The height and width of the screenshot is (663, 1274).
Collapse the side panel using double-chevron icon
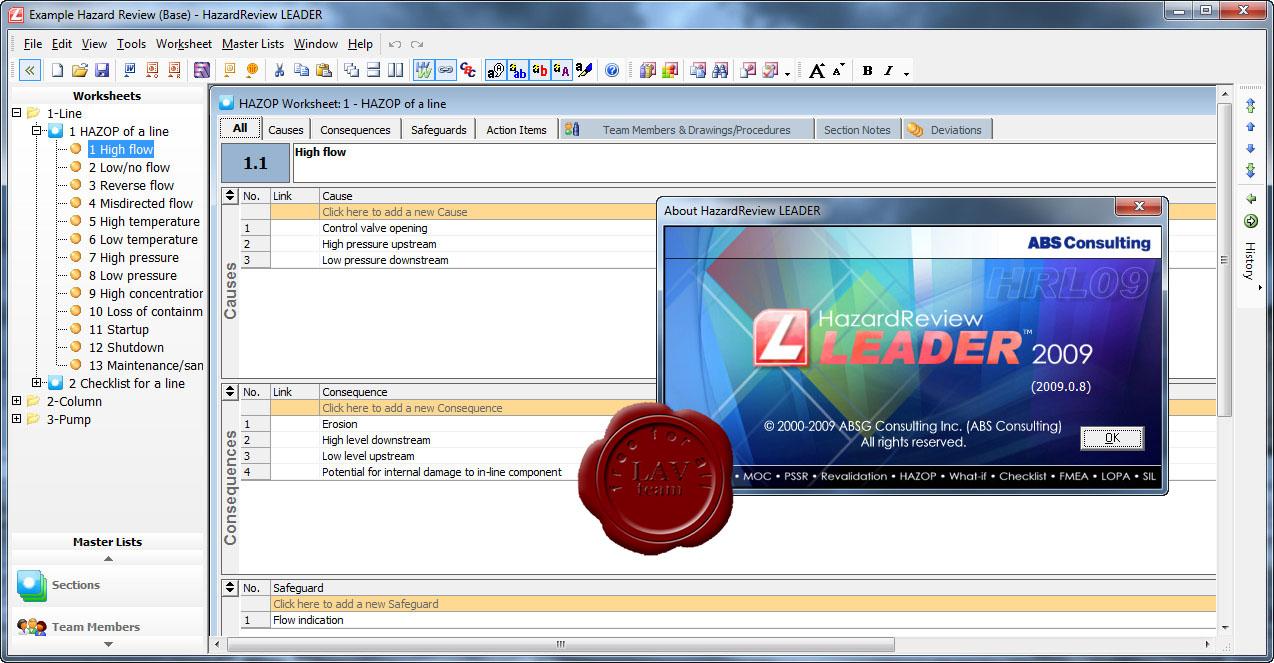pos(29,70)
